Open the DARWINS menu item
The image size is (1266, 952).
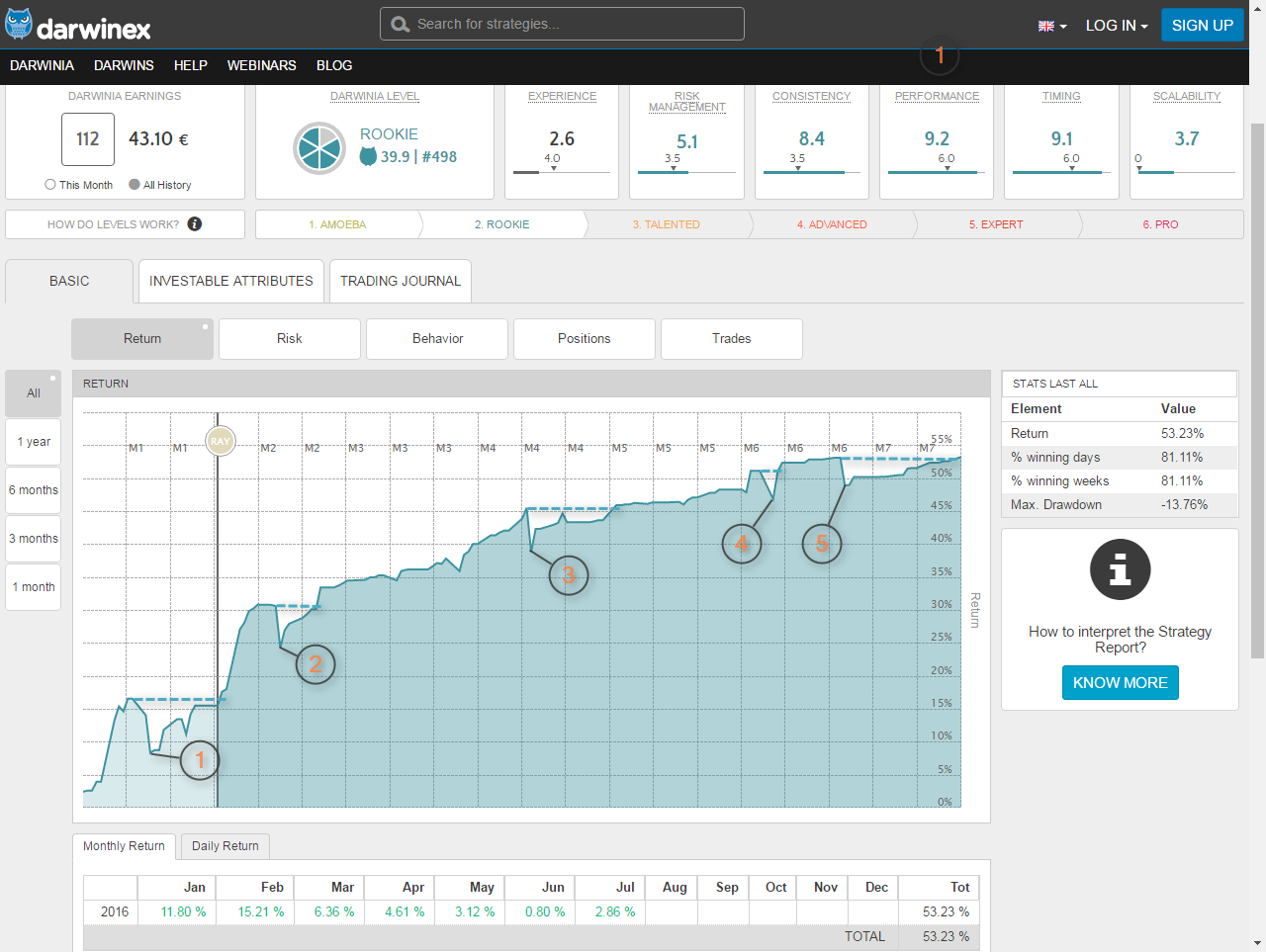click(x=124, y=65)
